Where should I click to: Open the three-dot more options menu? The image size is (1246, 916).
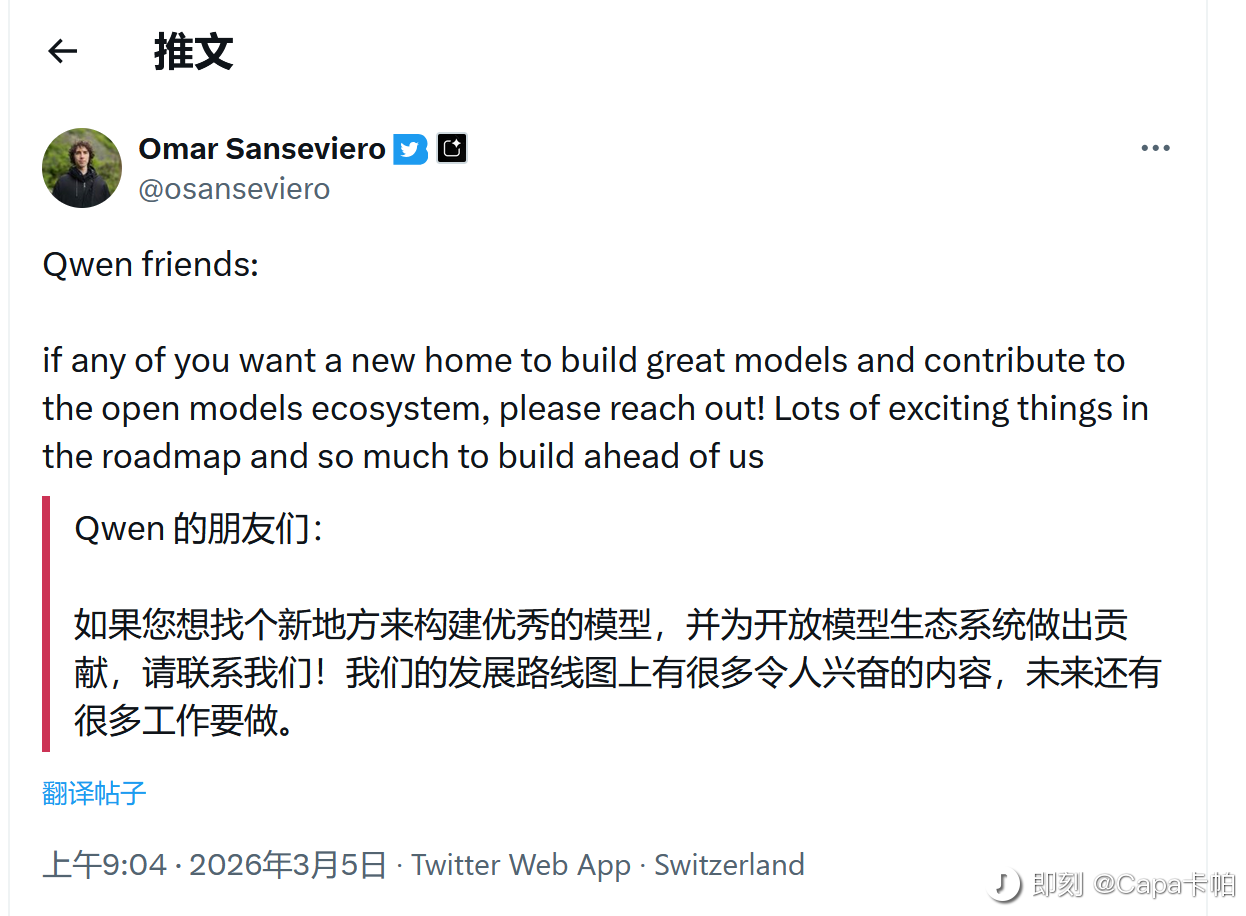coord(1155,149)
